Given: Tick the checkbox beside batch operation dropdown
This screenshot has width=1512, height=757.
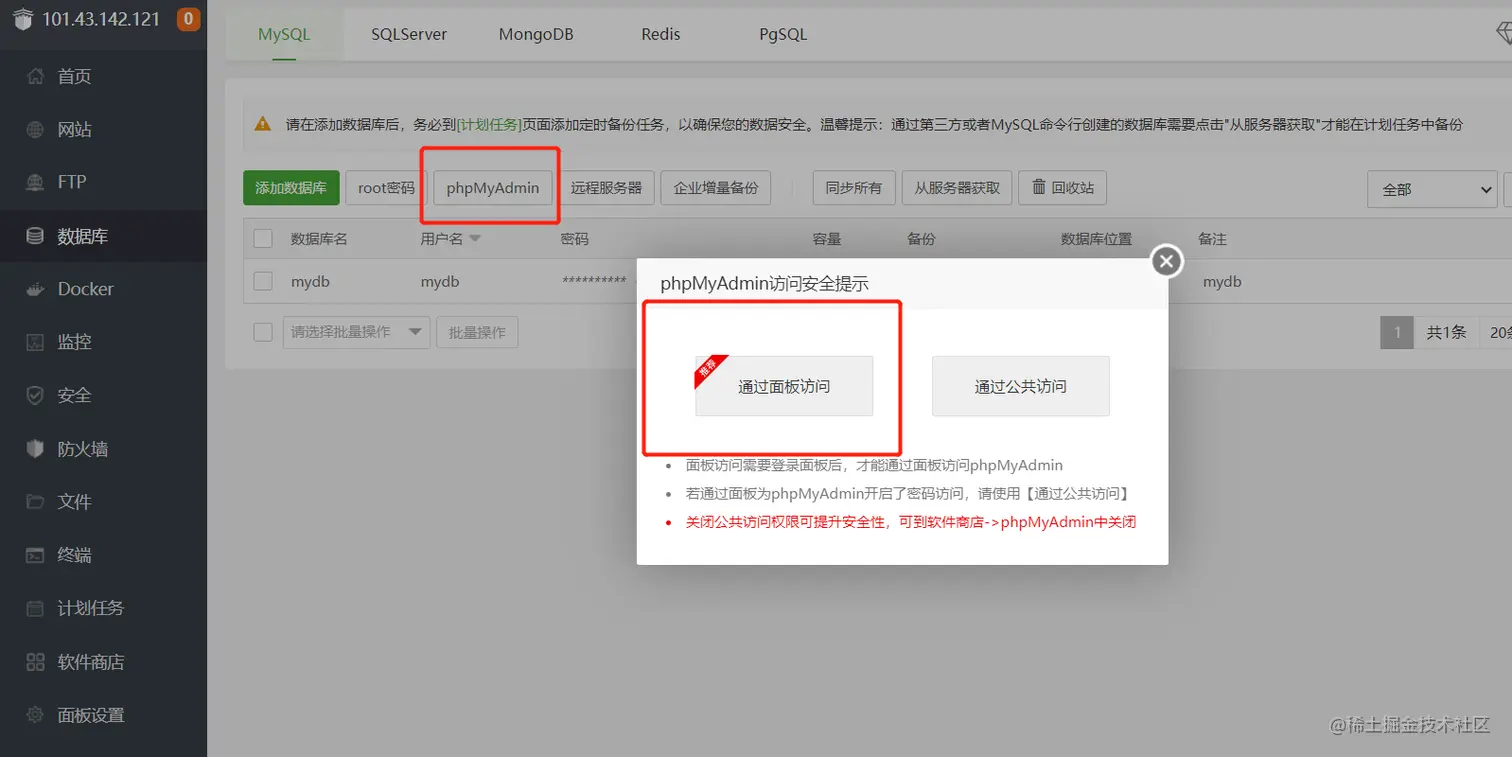Looking at the screenshot, I should (263, 332).
